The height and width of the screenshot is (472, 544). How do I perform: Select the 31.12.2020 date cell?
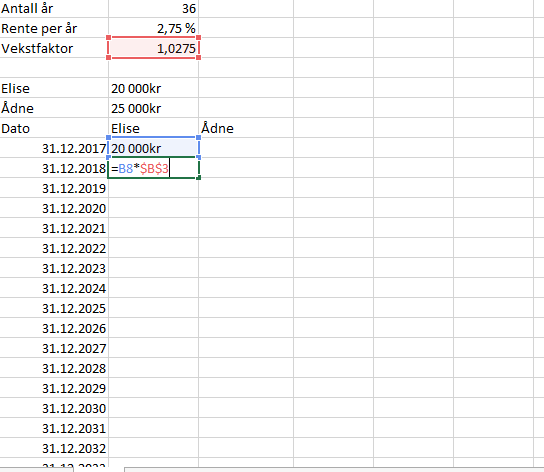(x=54, y=208)
